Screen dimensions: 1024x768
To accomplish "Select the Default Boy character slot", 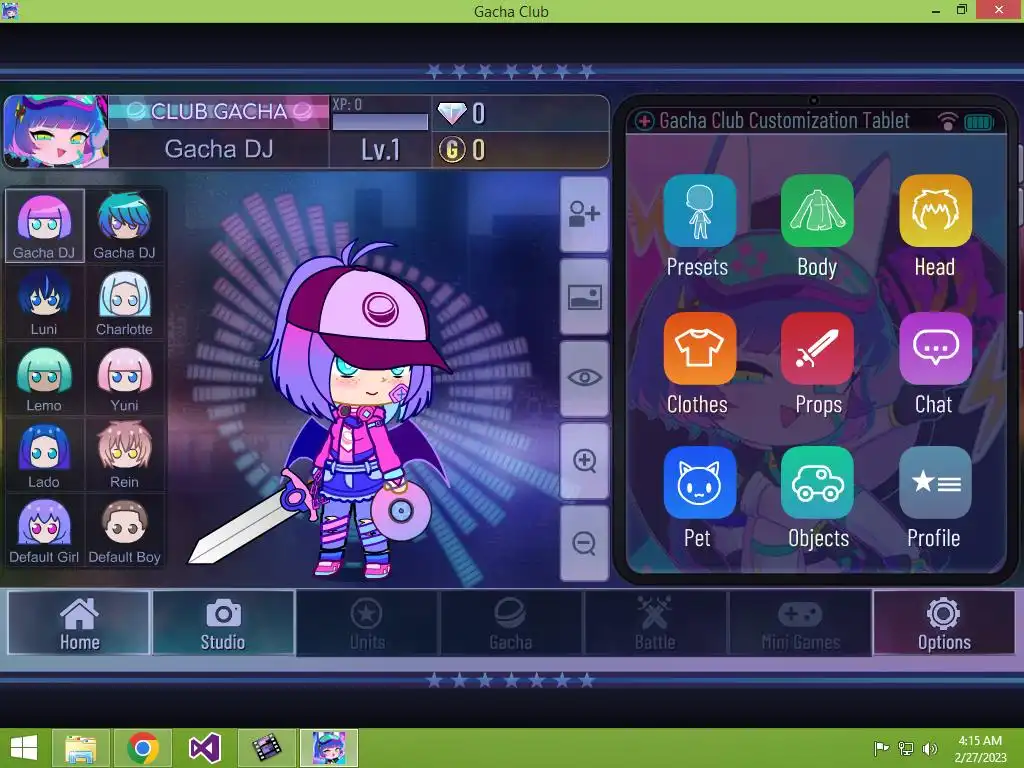I will pyautogui.click(x=125, y=531).
